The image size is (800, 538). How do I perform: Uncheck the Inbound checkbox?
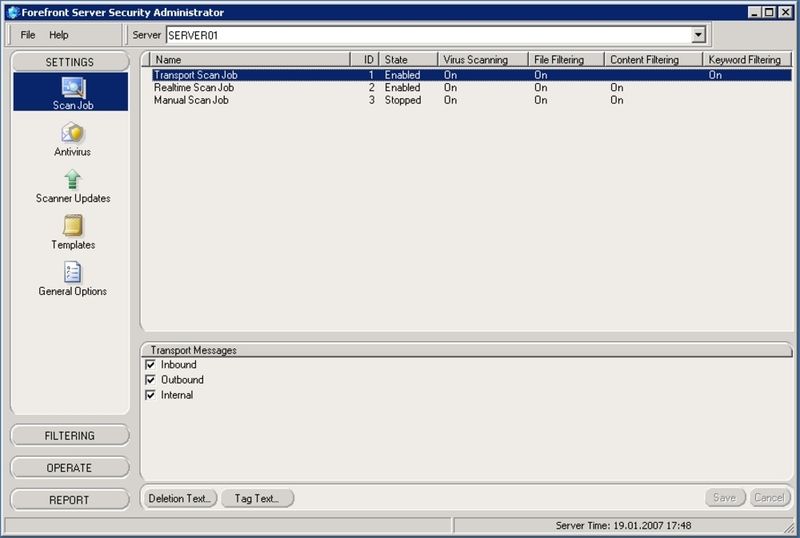coord(151,364)
